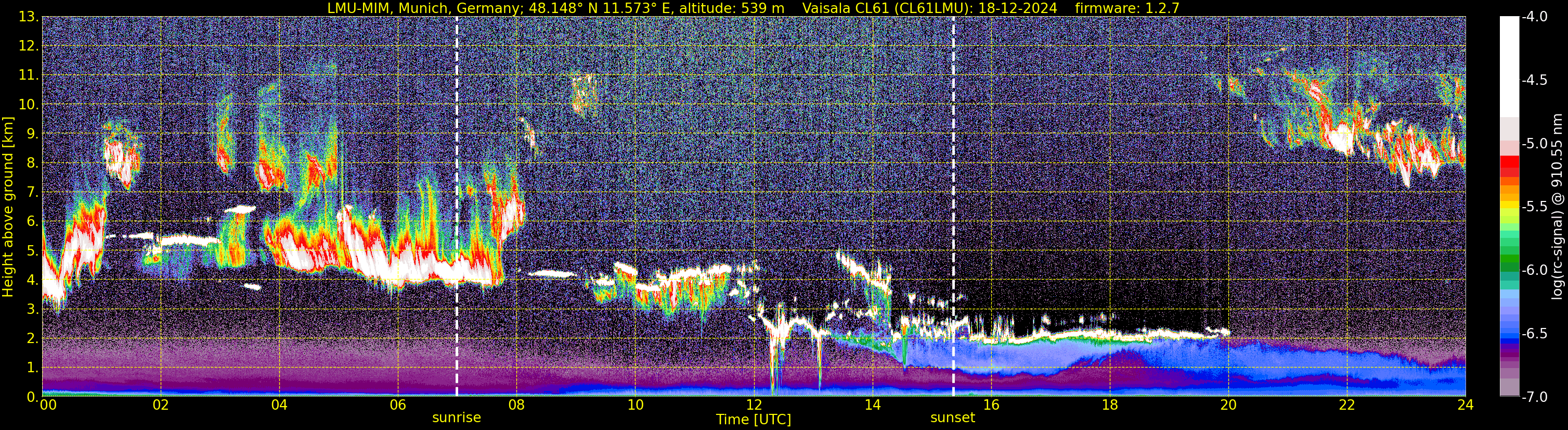Click 'altitude: 539 m' in the title

[732, 8]
